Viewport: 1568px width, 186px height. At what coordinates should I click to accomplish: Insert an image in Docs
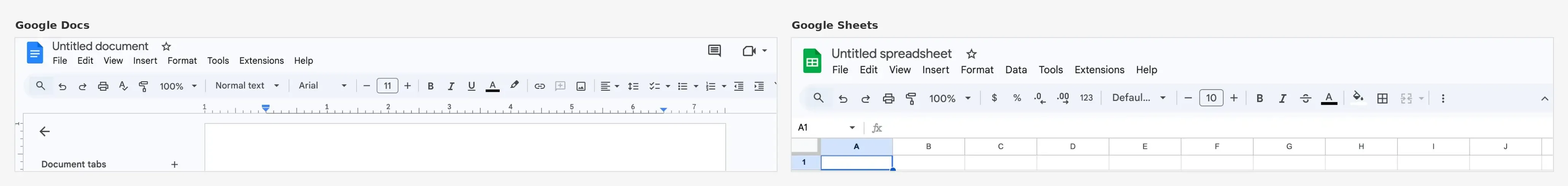[581, 86]
